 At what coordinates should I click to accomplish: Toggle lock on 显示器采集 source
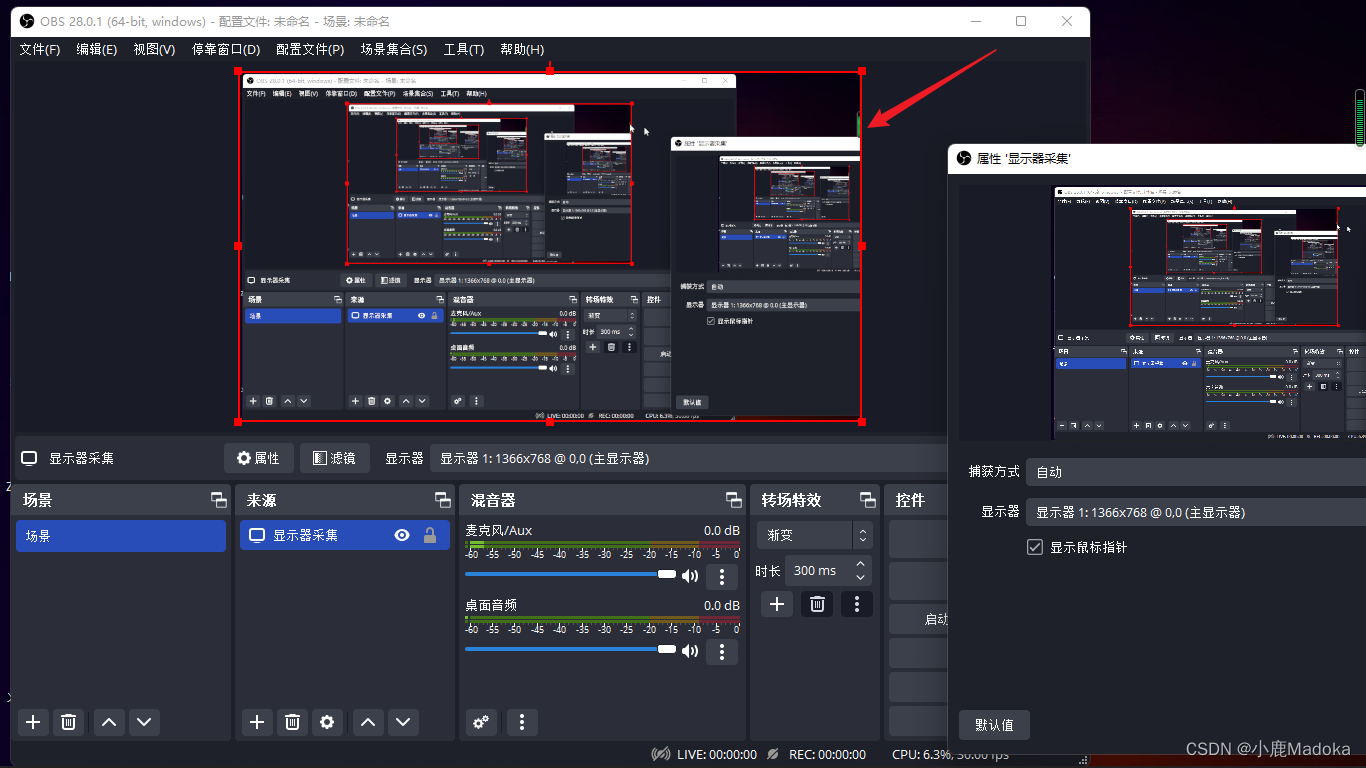tap(430, 535)
